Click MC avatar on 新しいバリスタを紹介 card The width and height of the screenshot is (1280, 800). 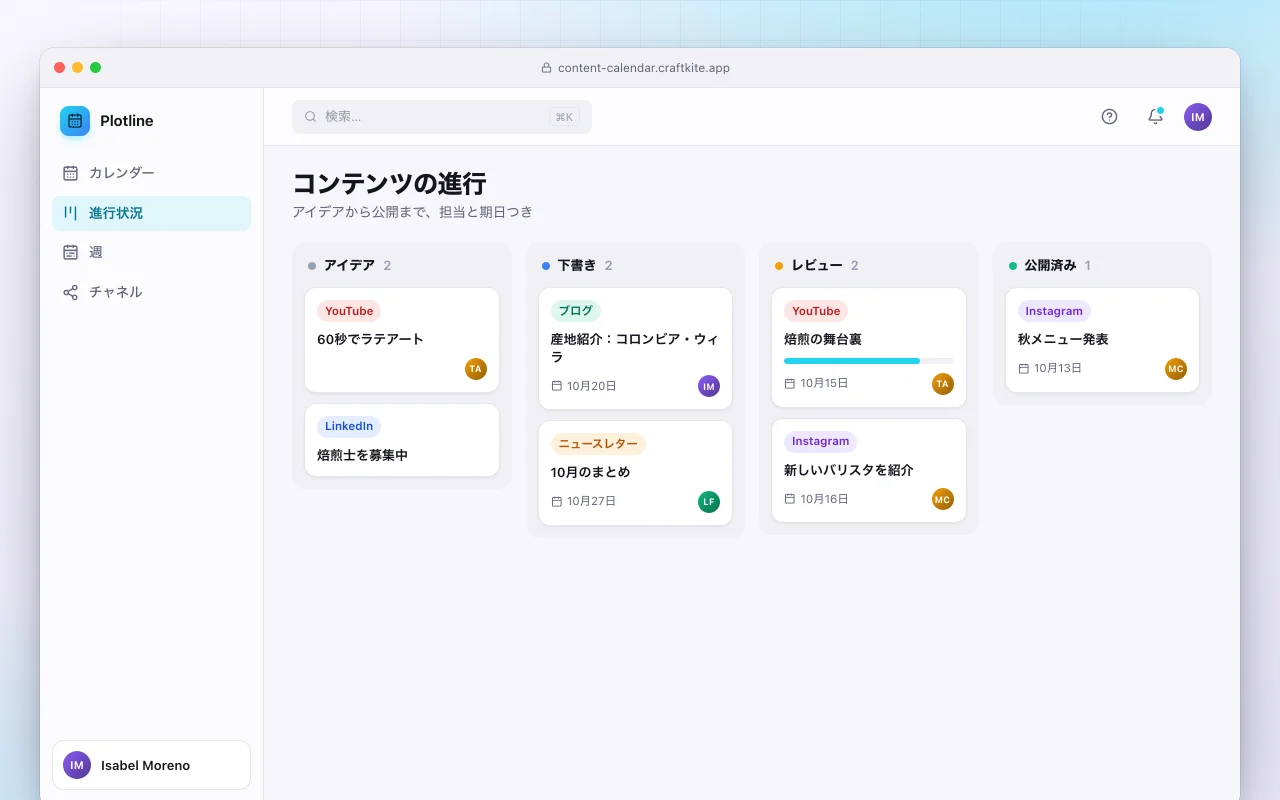tap(943, 499)
